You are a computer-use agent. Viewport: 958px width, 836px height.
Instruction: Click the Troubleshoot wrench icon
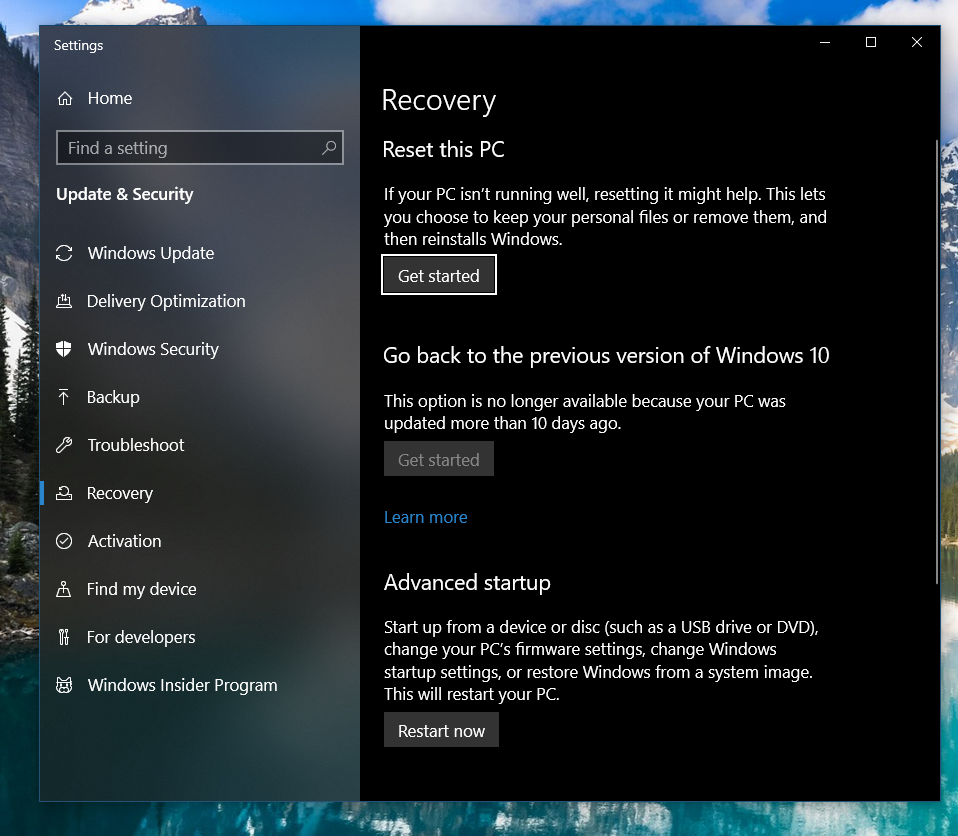point(64,445)
